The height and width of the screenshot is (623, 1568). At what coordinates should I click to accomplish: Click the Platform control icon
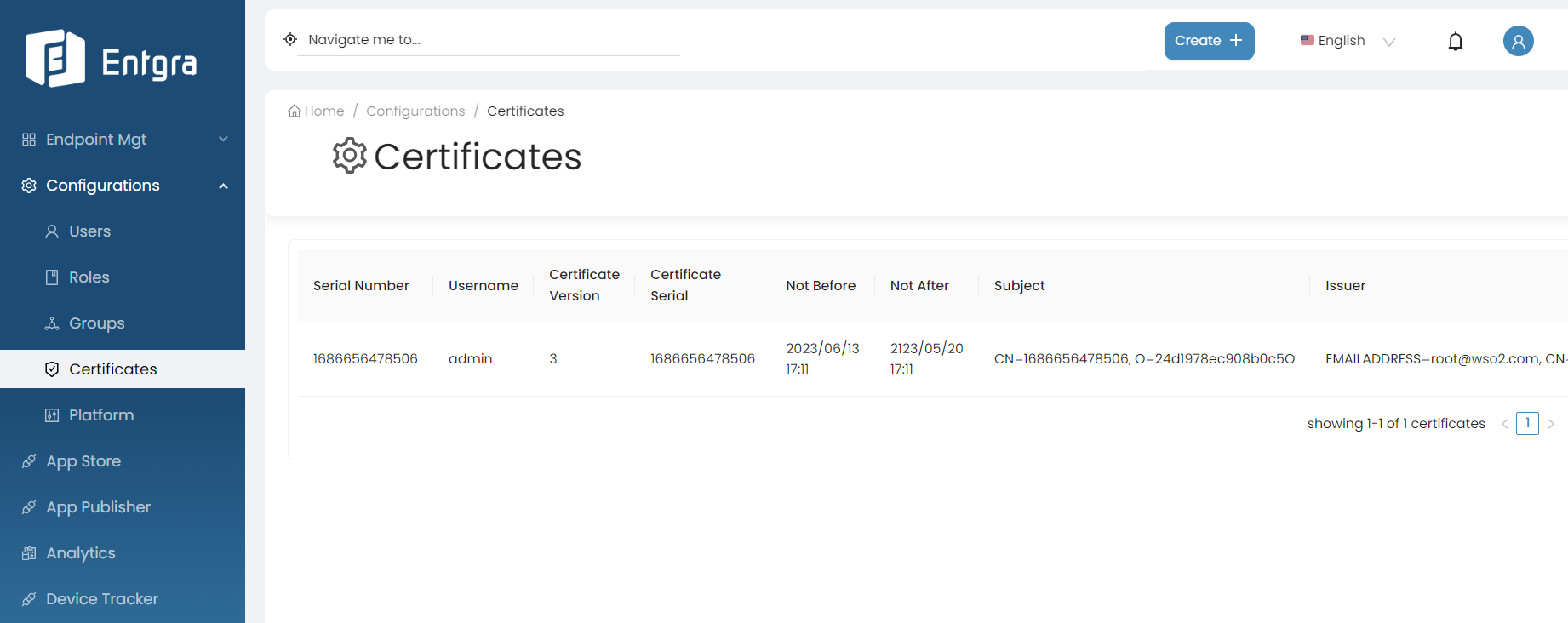(52, 415)
